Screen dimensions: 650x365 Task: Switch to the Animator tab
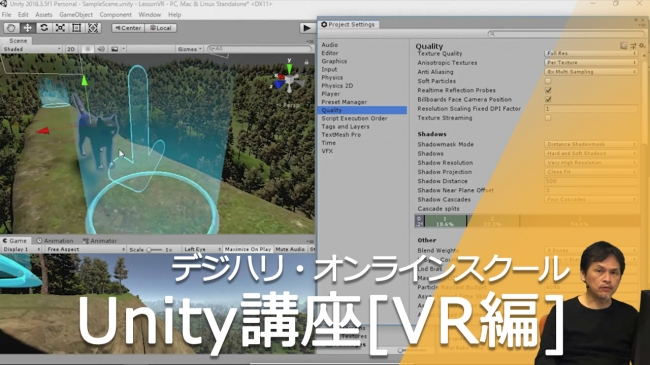[x=100, y=241]
